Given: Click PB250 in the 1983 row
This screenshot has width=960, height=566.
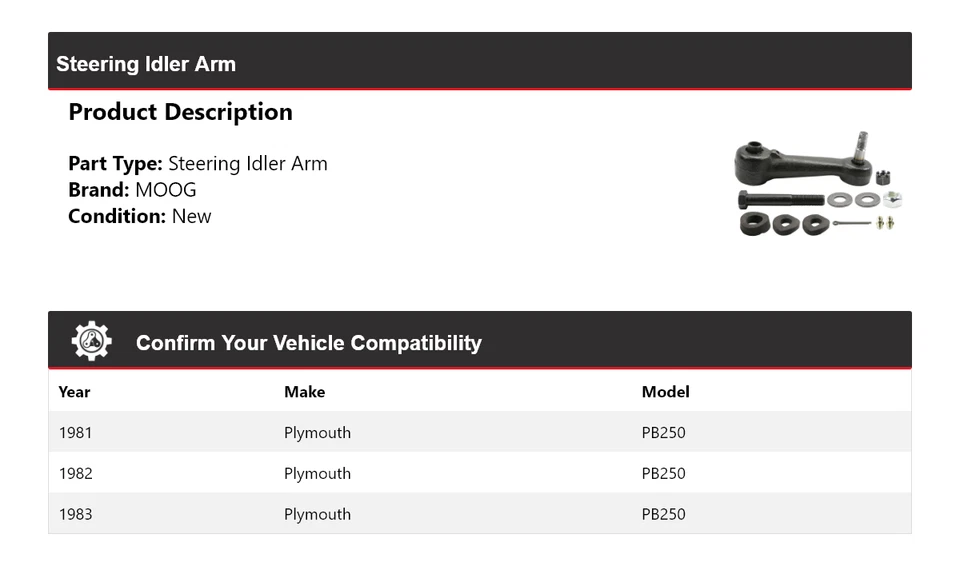Looking at the screenshot, I should click(x=663, y=514).
